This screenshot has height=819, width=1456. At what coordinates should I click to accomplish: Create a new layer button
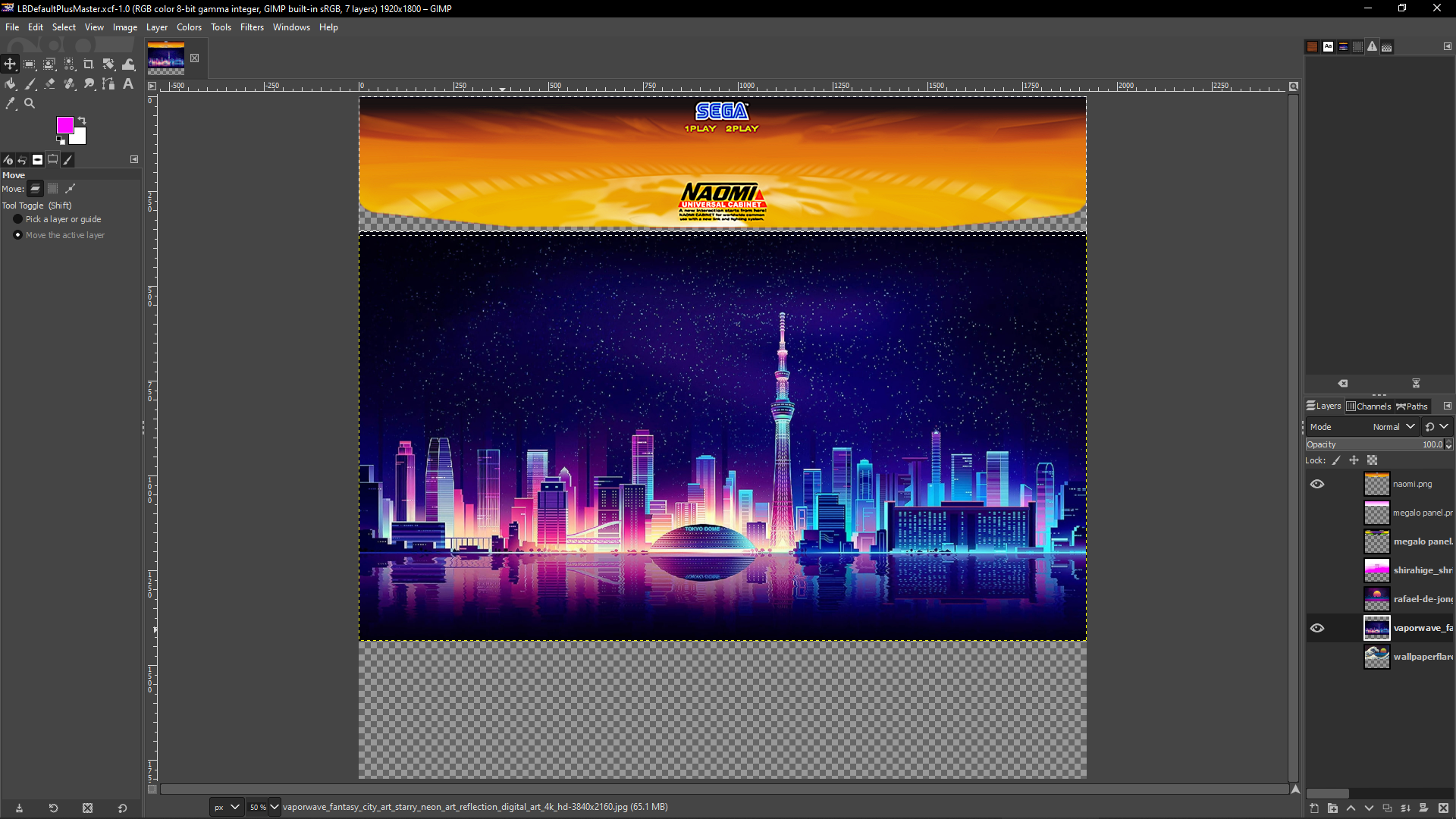[x=1314, y=808]
